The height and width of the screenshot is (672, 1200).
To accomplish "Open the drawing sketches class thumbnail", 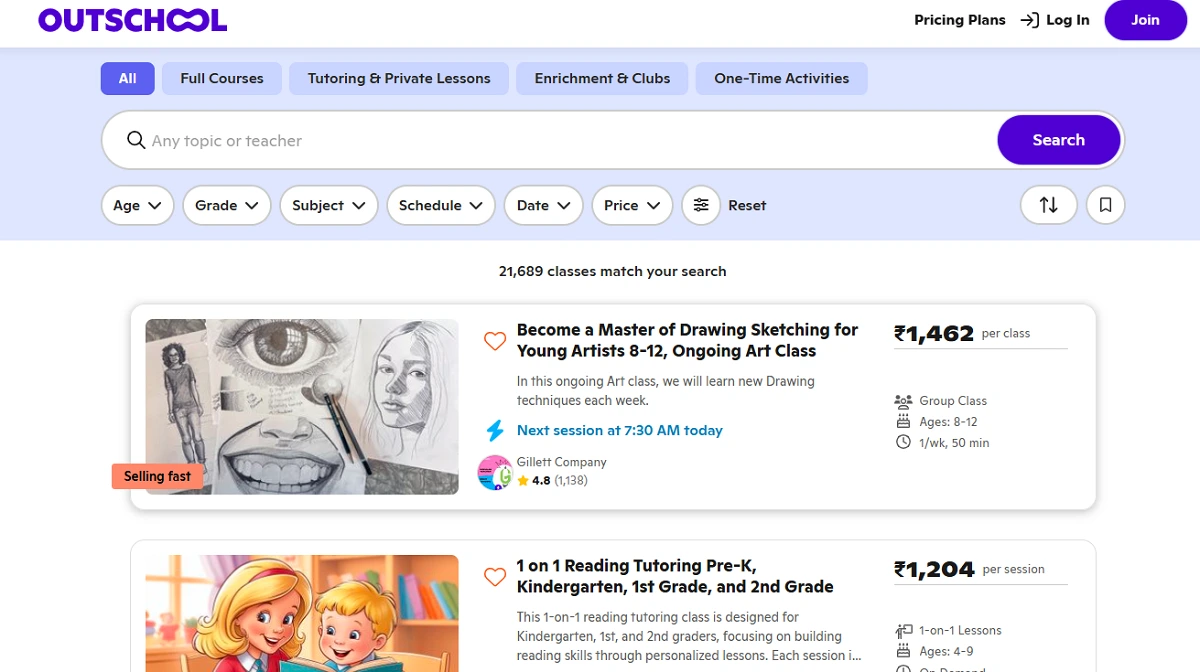I will [302, 406].
